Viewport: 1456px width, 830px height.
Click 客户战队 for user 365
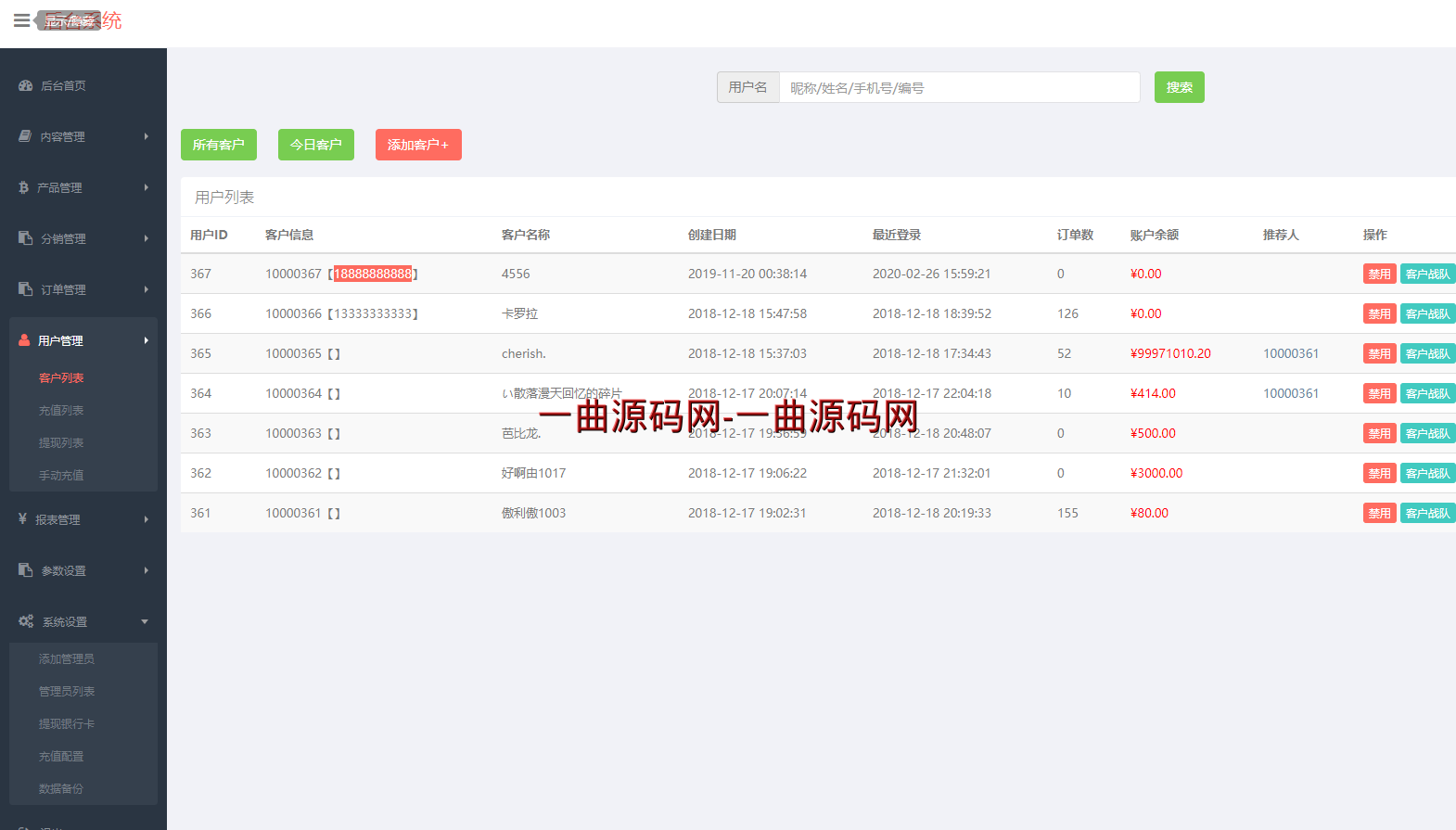pos(1428,353)
